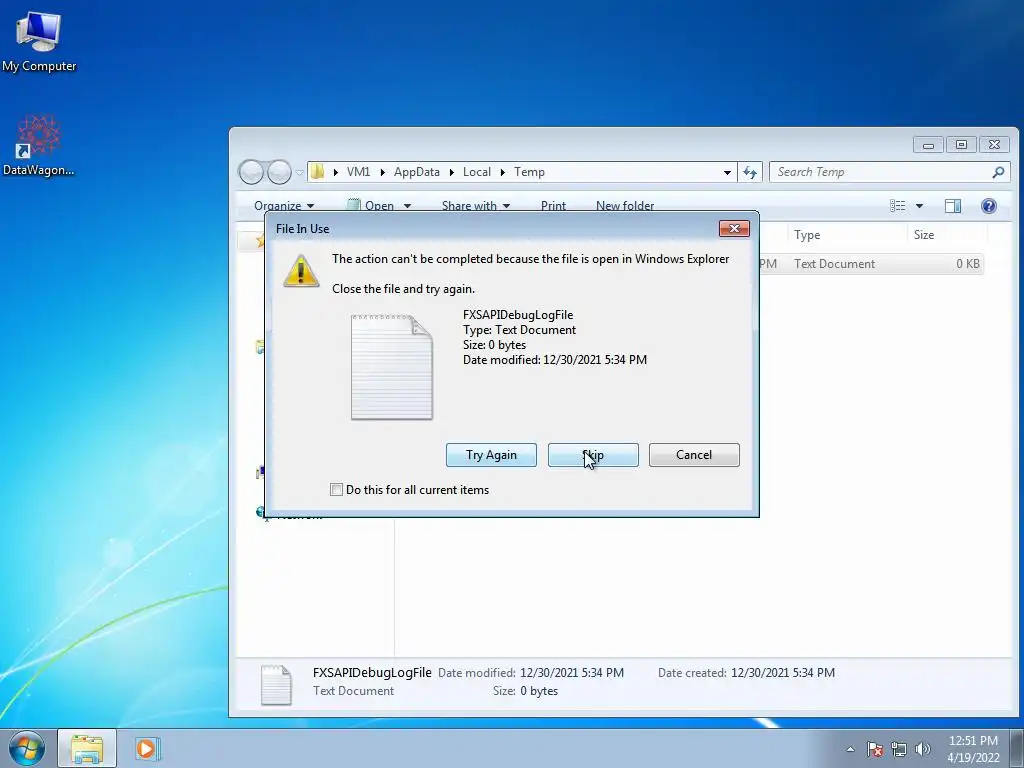Click Print in Explorer toolbar

553,206
